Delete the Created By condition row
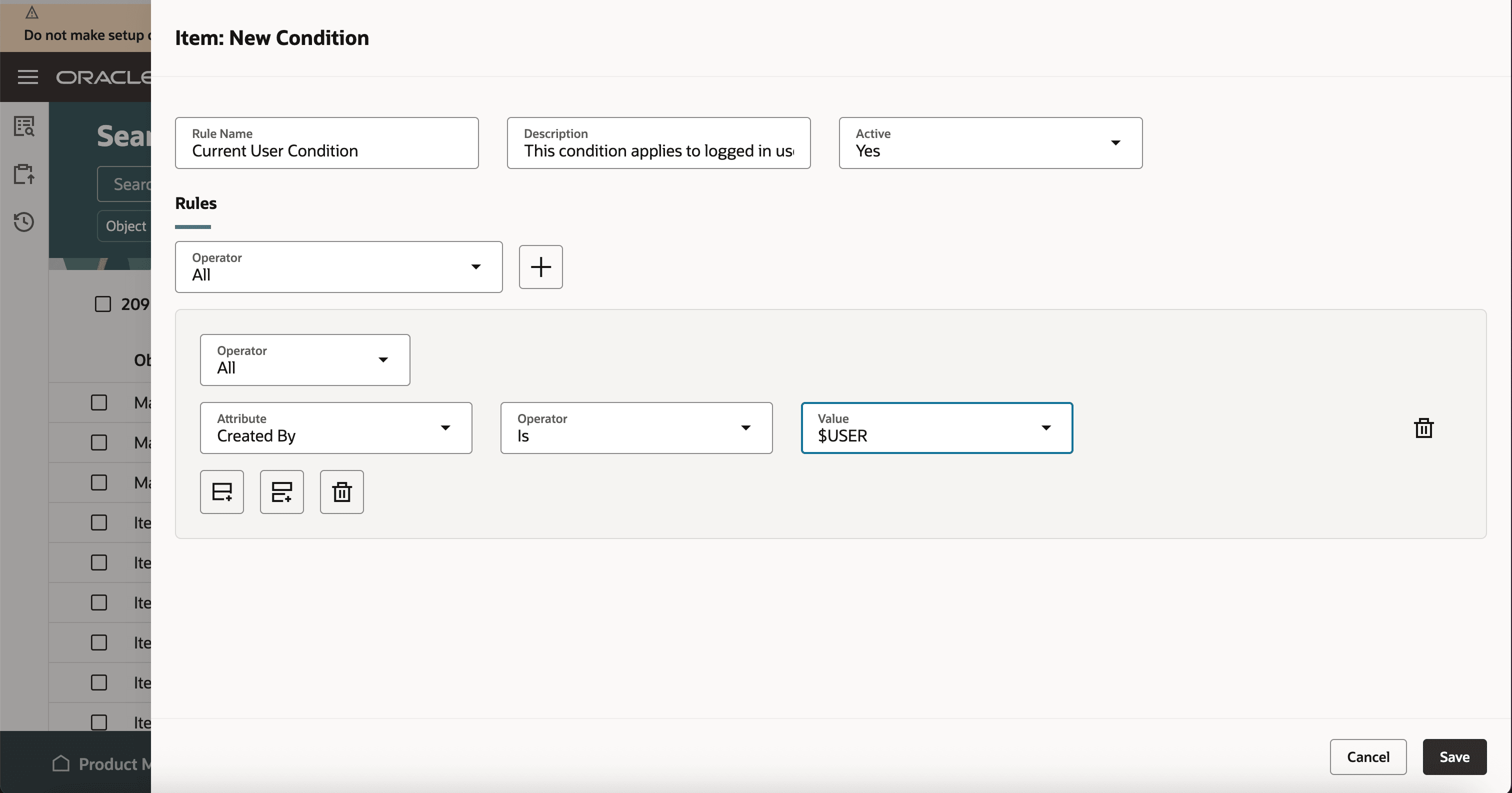This screenshot has width=1512, height=793. coord(1423,428)
